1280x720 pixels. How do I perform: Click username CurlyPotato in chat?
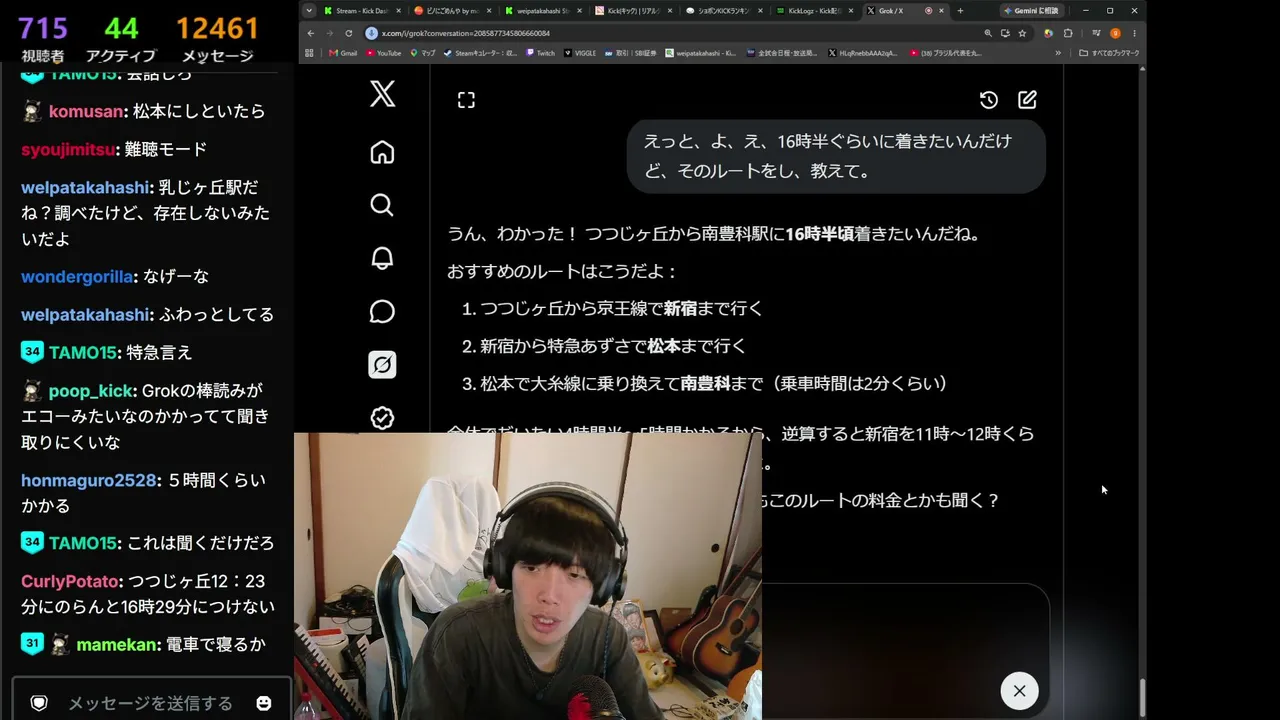tap(71, 582)
